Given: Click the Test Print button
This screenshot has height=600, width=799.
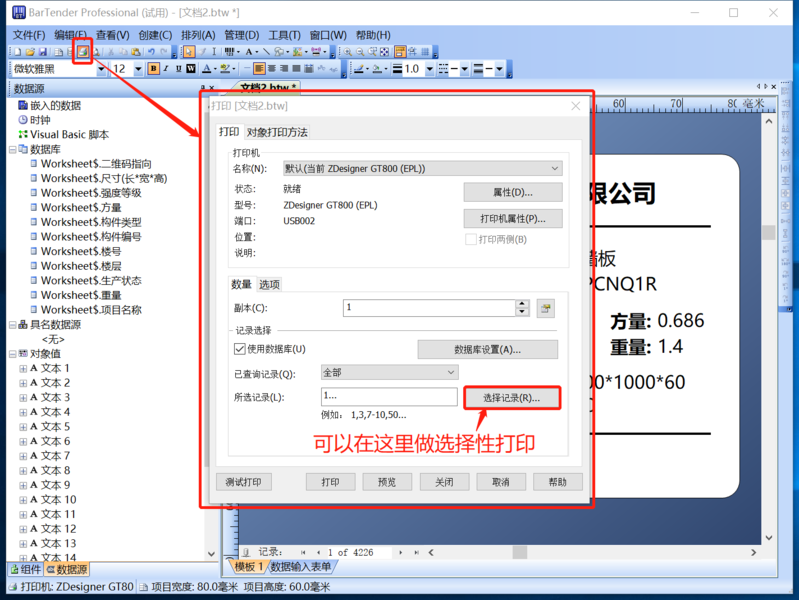Looking at the screenshot, I should point(244,482).
